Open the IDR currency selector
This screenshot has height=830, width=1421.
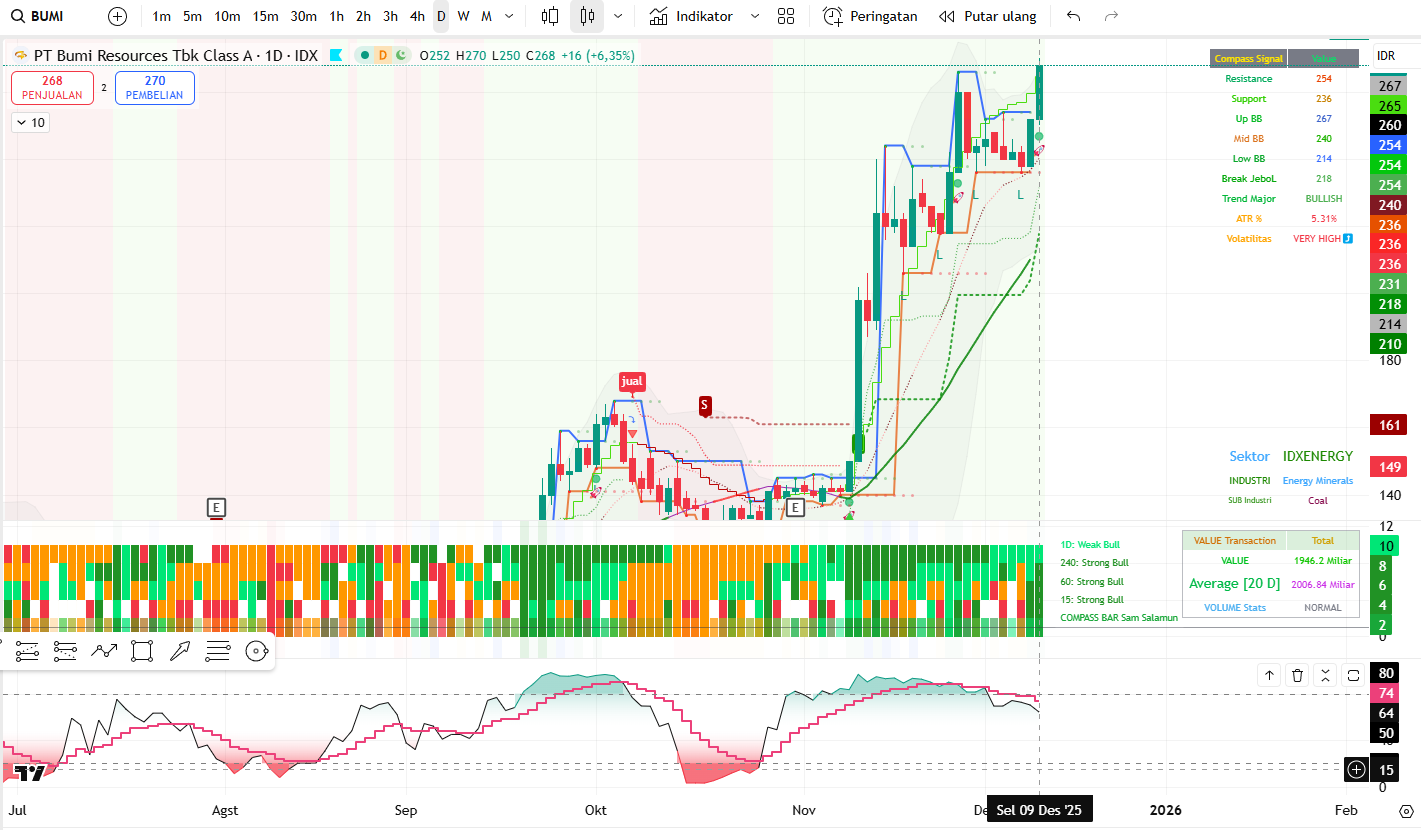1385,55
